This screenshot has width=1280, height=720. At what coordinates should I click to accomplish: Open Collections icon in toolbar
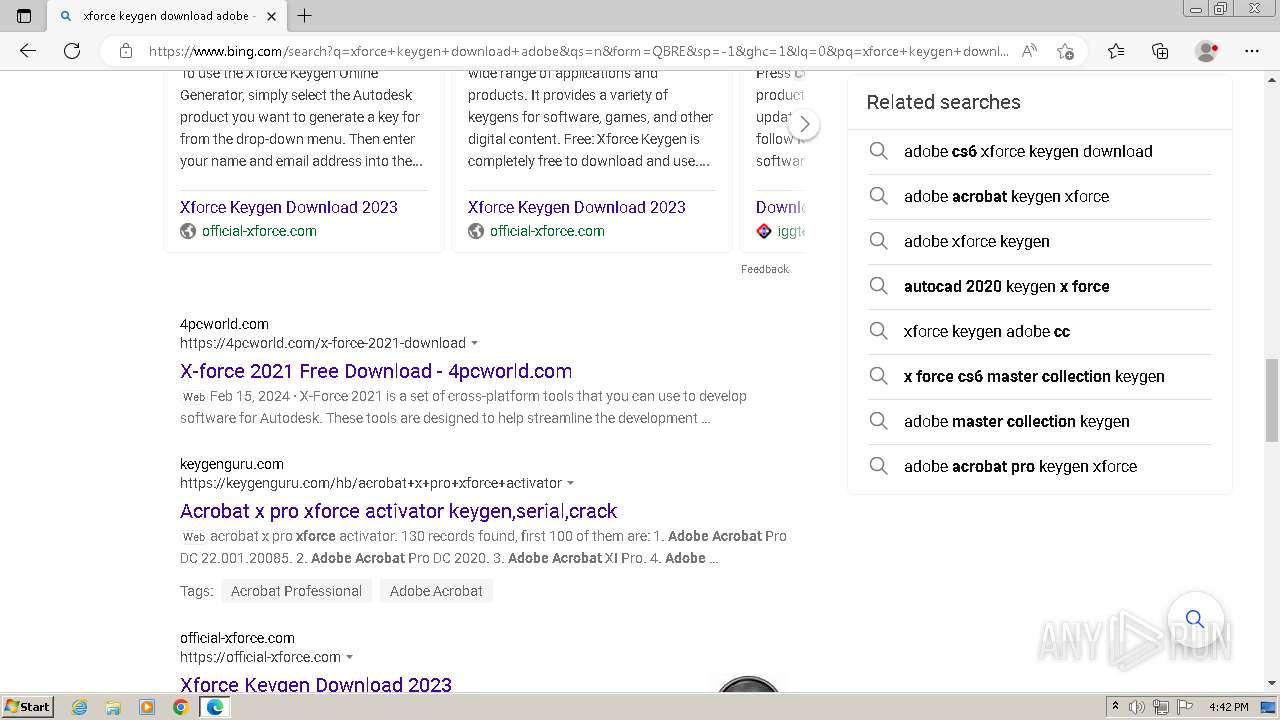tap(1160, 51)
